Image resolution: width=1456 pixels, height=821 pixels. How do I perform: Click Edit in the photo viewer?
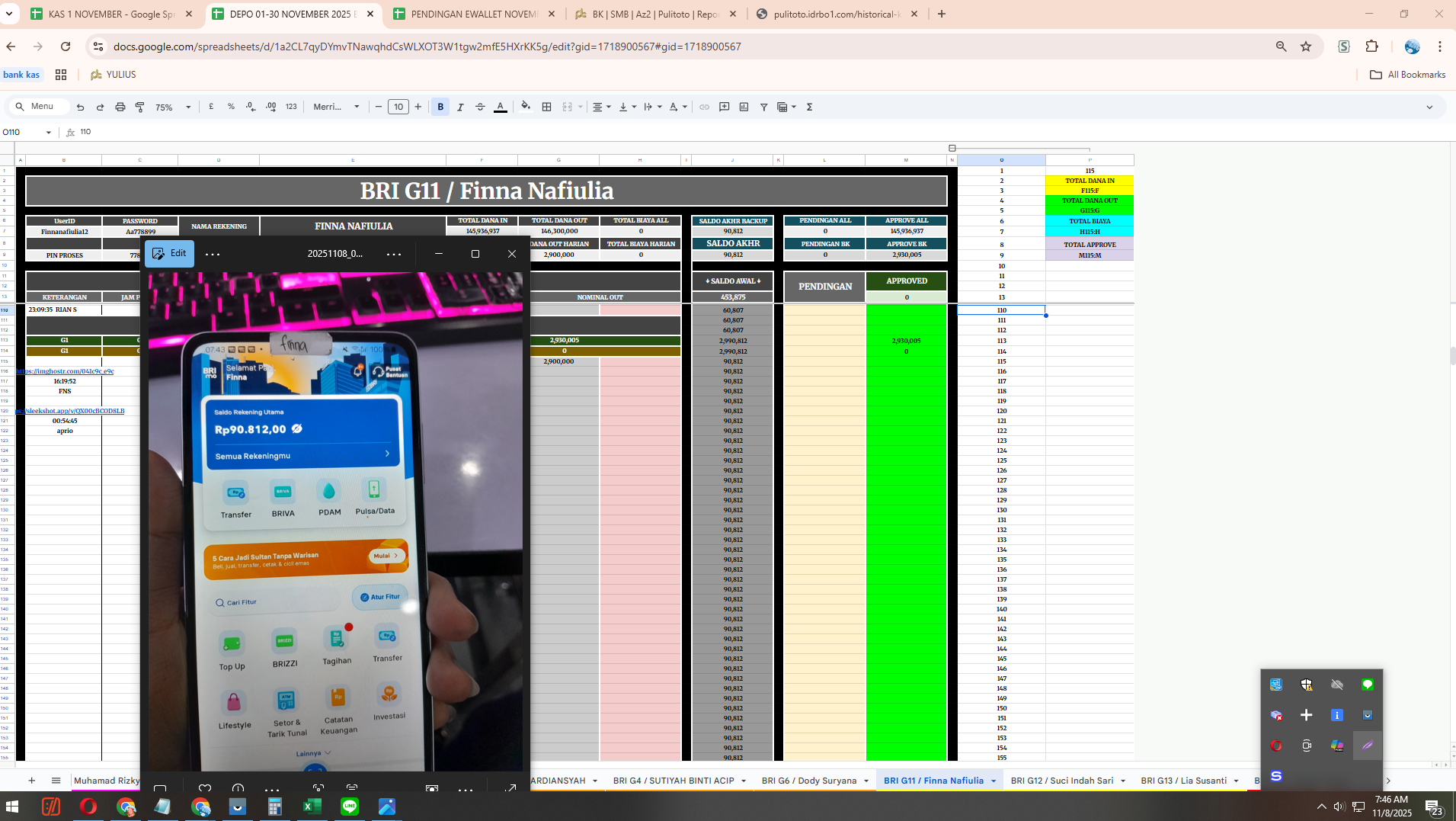[x=169, y=253]
